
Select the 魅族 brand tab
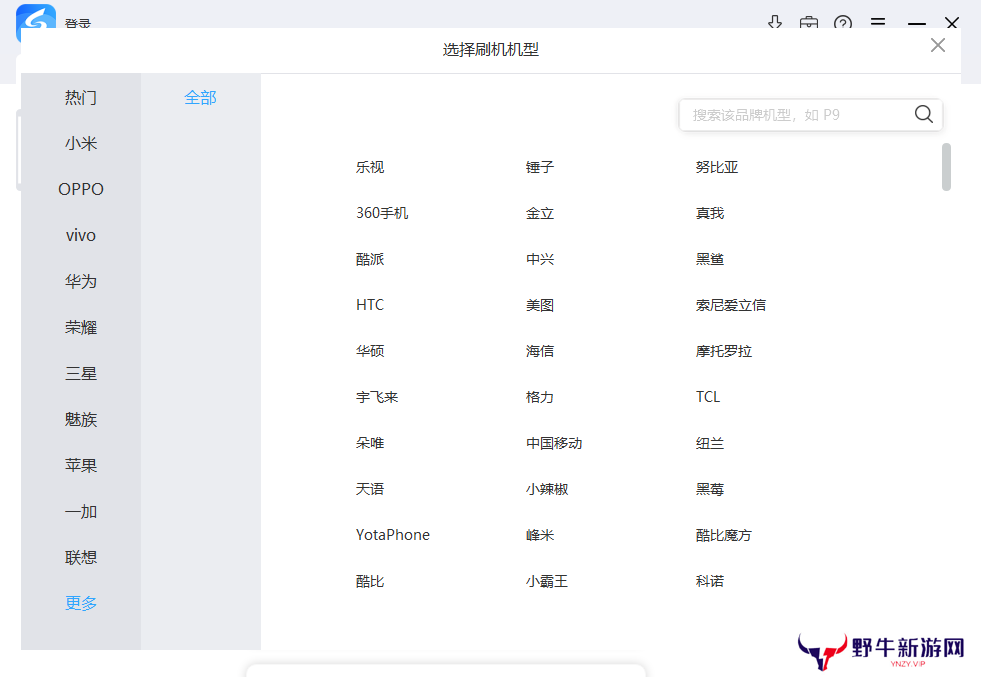(x=81, y=419)
